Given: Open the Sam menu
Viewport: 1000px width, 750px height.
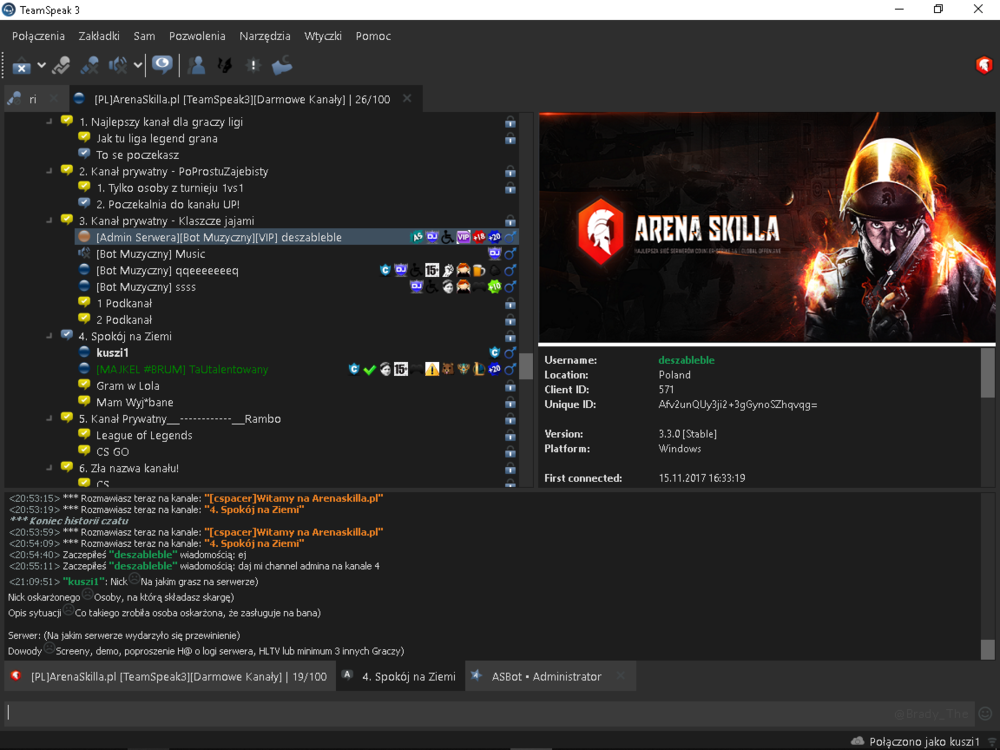Looking at the screenshot, I should (144, 36).
